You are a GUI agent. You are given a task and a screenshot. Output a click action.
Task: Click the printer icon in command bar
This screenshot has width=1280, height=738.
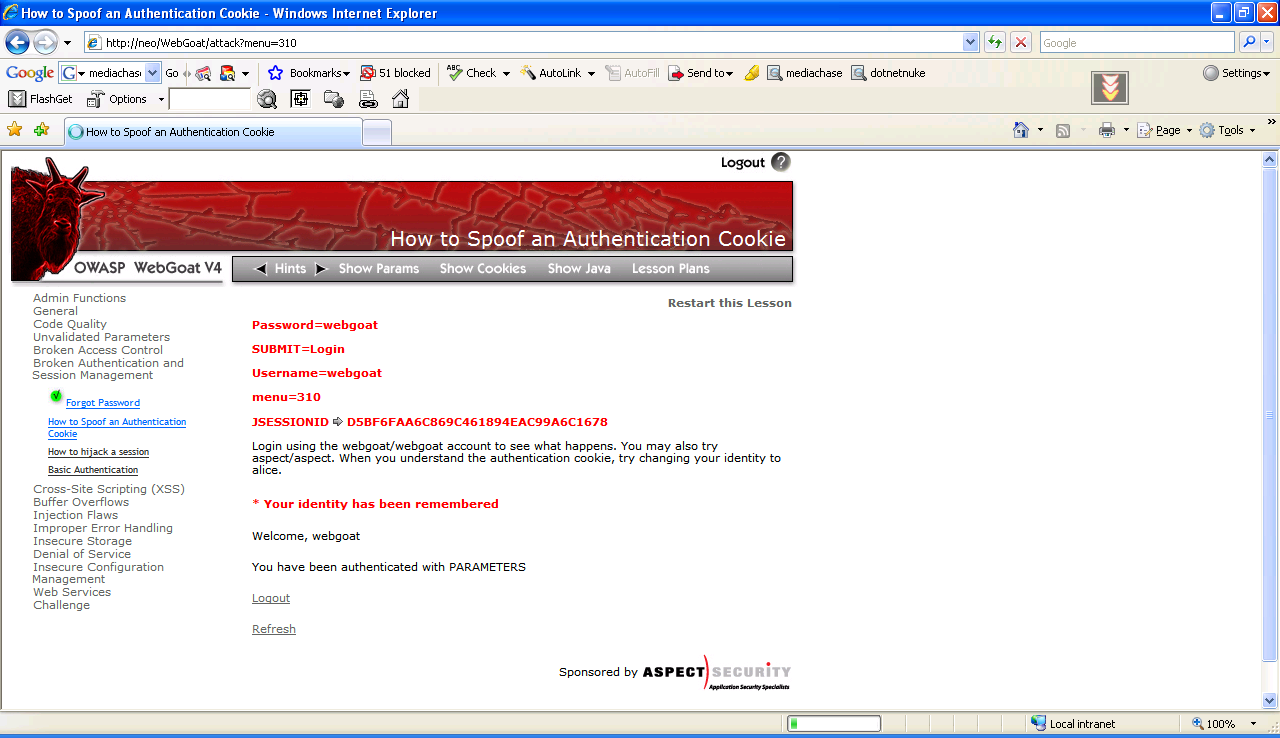point(1106,130)
